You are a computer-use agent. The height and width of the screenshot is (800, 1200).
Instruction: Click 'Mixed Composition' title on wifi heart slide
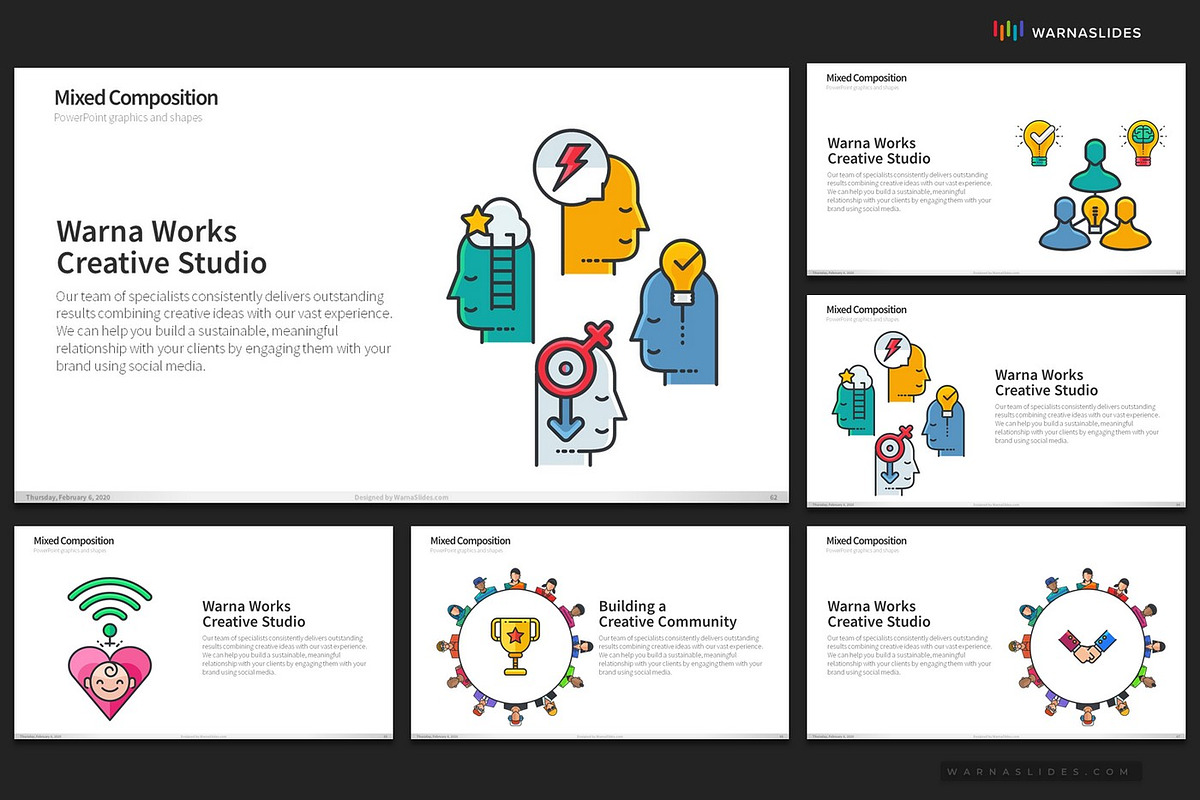click(74, 541)
